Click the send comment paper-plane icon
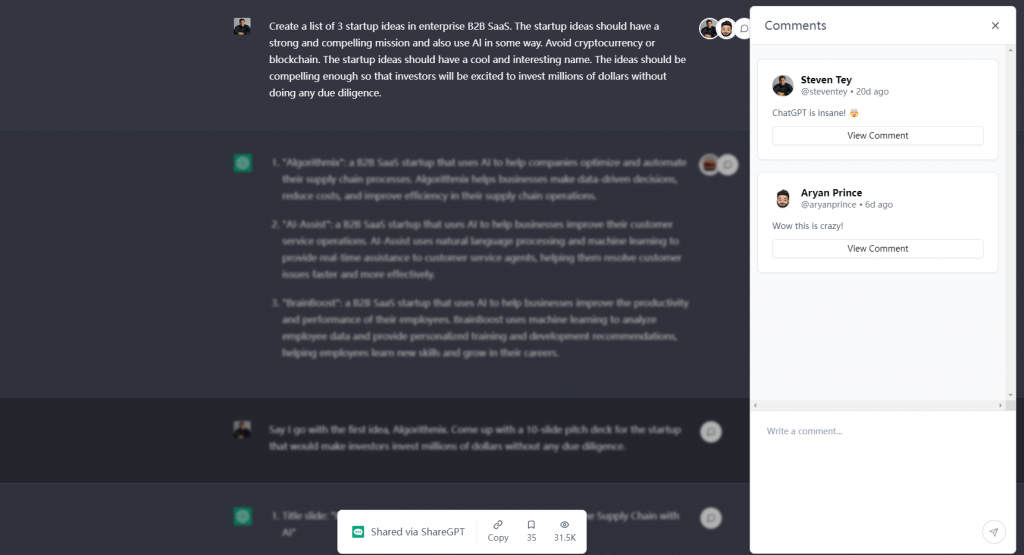This screenshot has height=555, width=1024. pos(993,531)
